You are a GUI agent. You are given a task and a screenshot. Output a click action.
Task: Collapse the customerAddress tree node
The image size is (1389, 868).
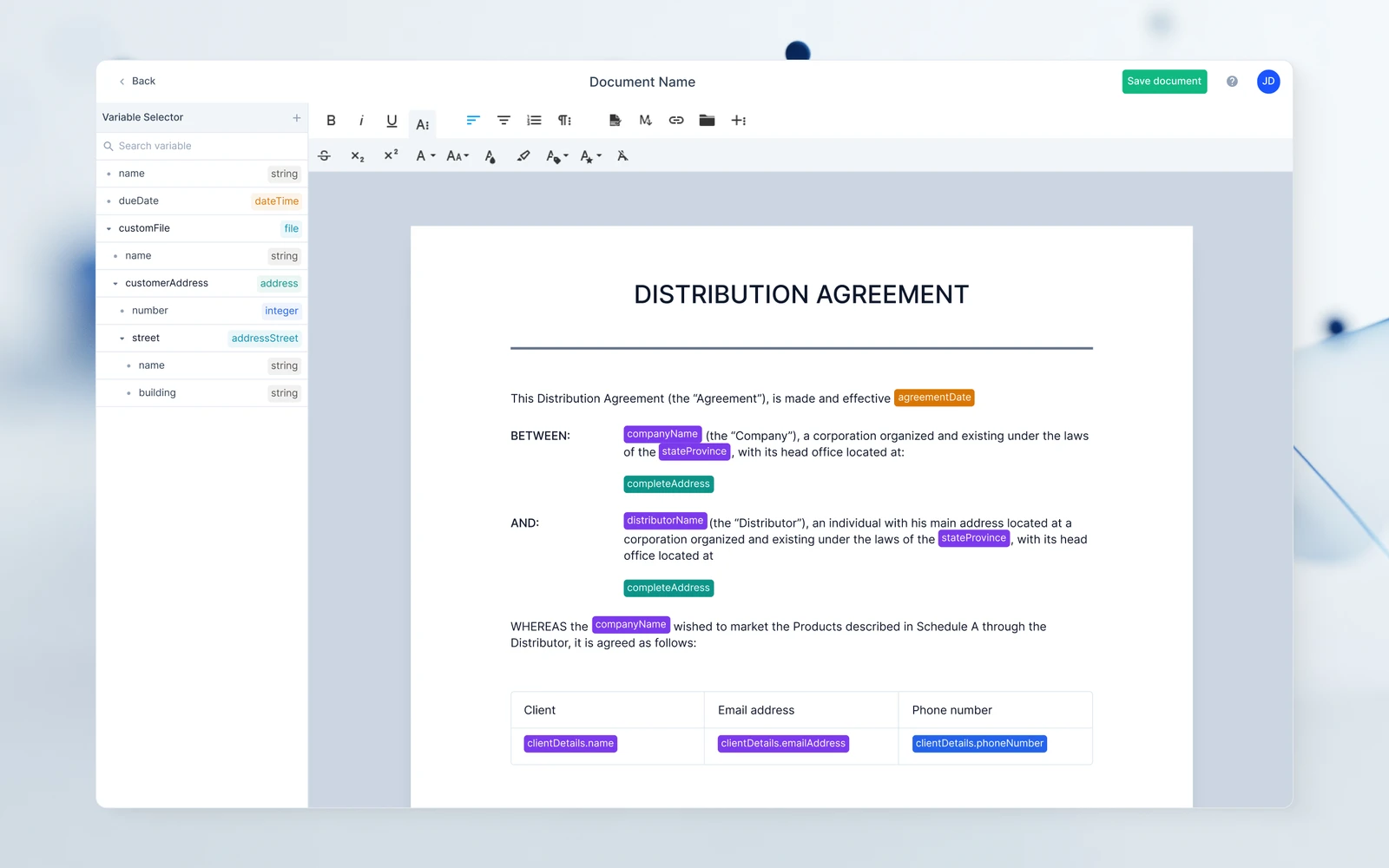pyautogui.click(x=115, y=283)
